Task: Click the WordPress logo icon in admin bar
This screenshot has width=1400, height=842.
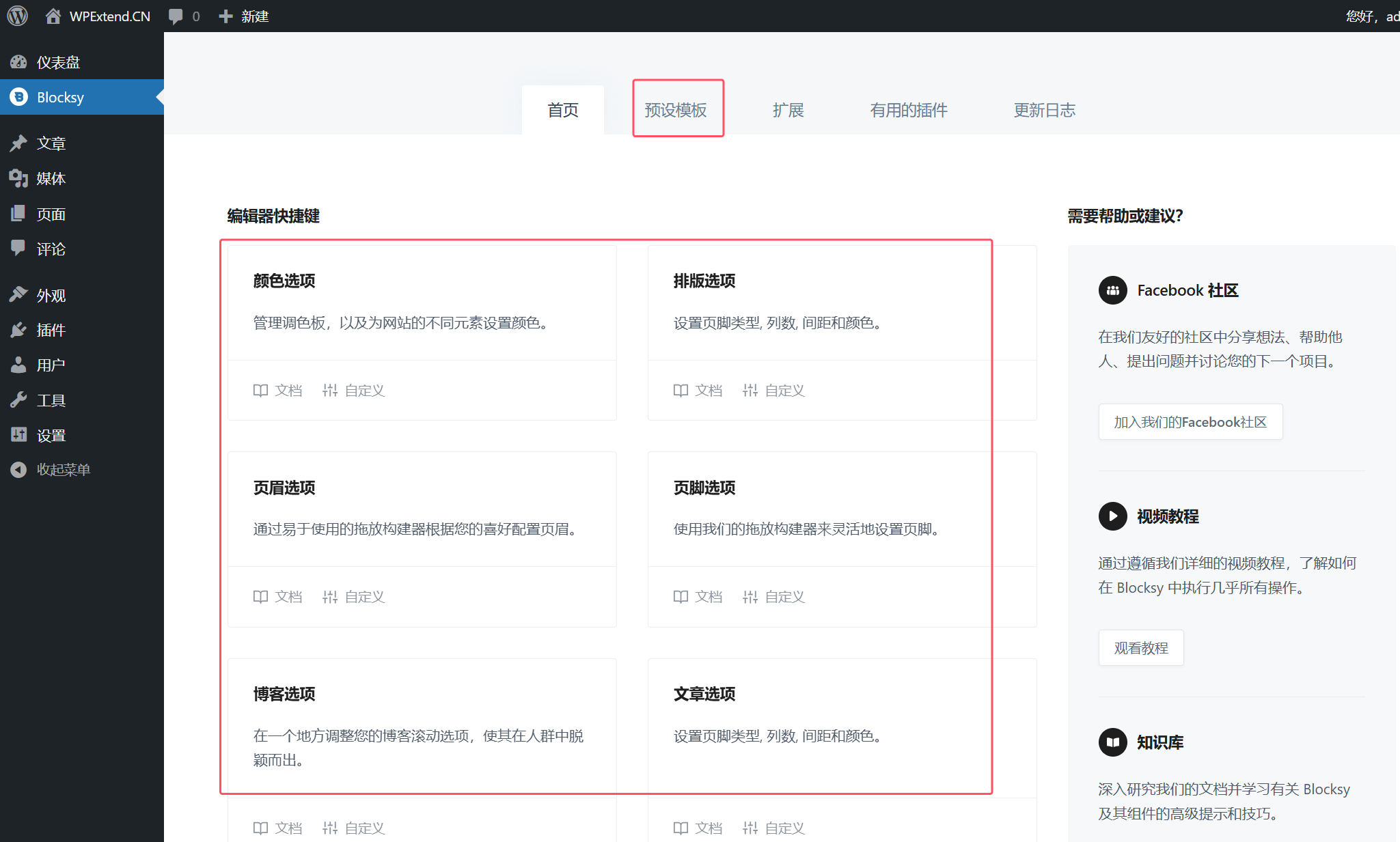Action: pos(18,16)
